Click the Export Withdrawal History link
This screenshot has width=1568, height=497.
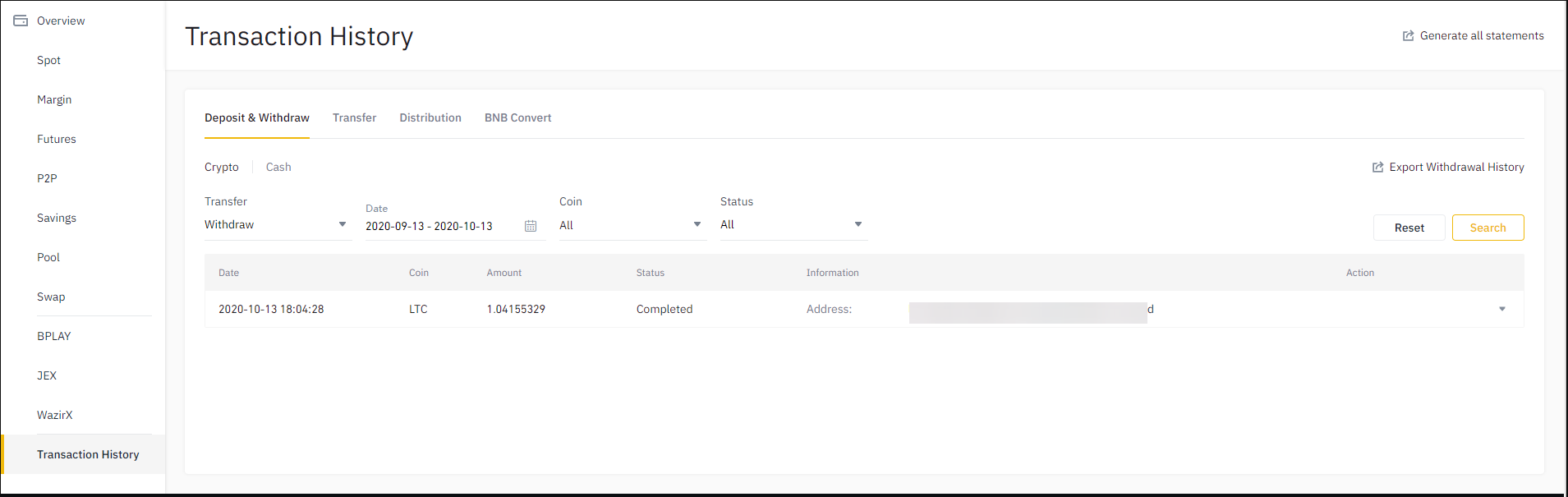point(1455,168)
